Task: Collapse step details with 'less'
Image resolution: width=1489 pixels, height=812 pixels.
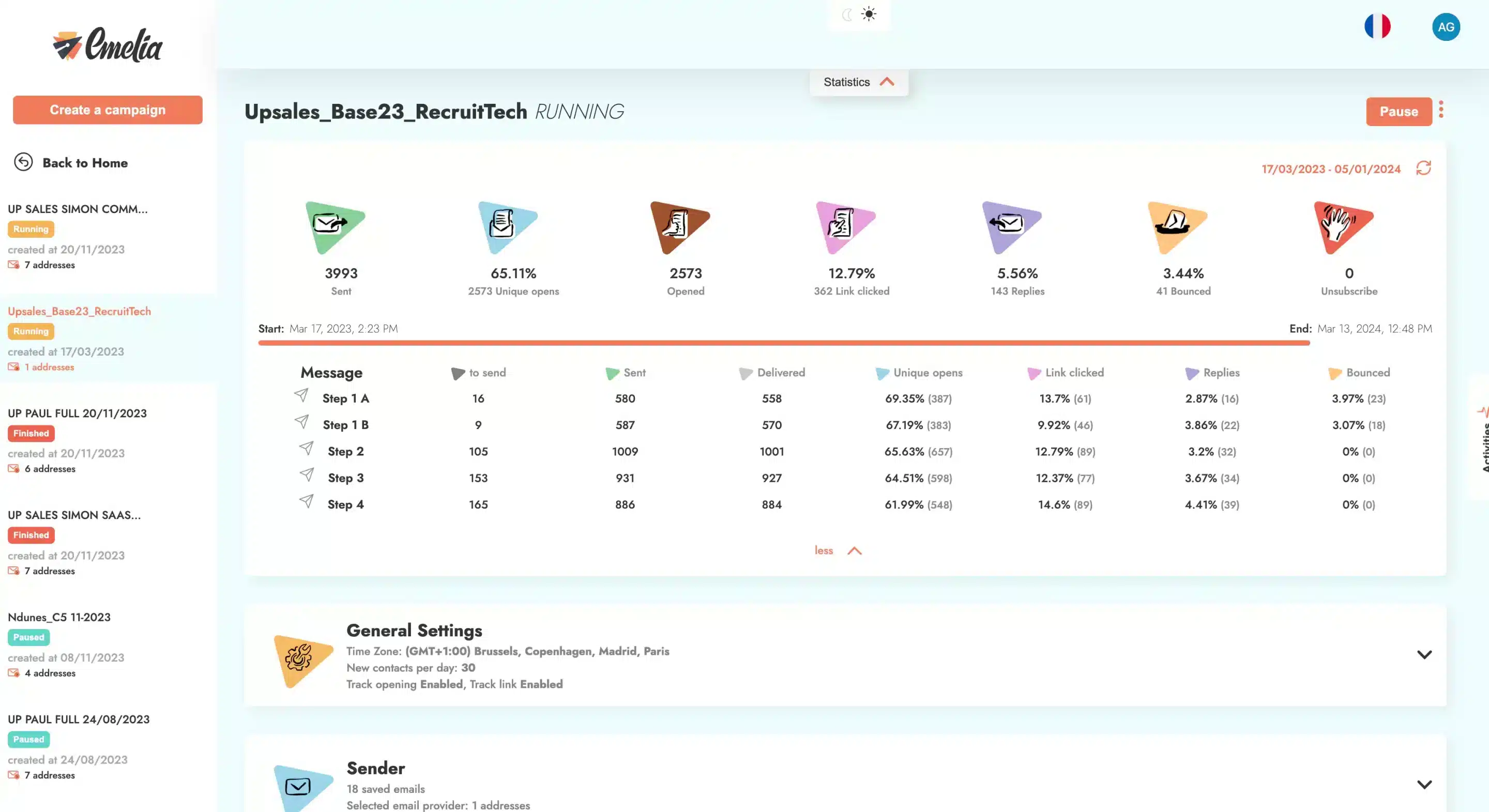Action: (838, 550)
